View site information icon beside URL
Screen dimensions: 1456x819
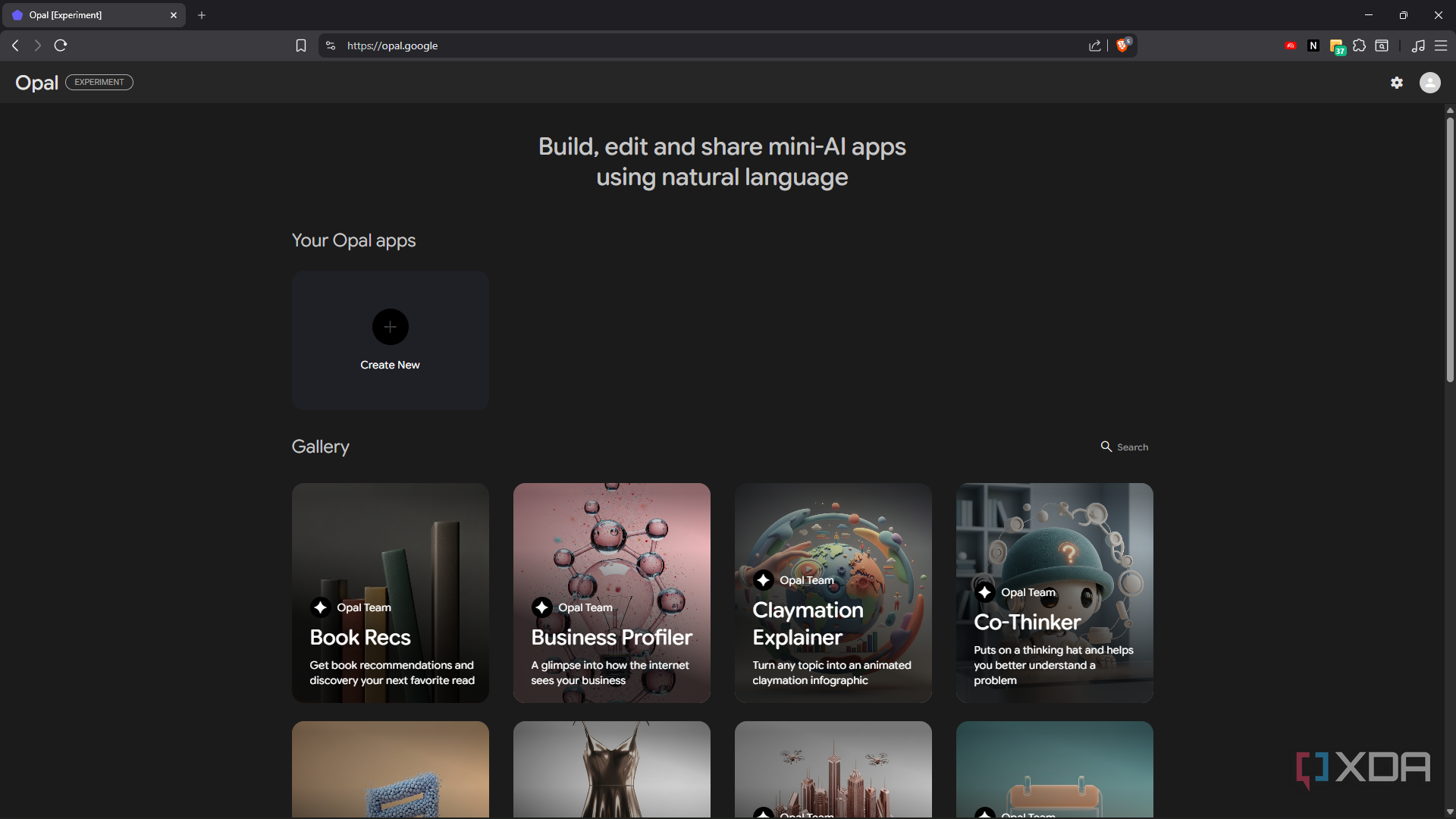point(331,45)
